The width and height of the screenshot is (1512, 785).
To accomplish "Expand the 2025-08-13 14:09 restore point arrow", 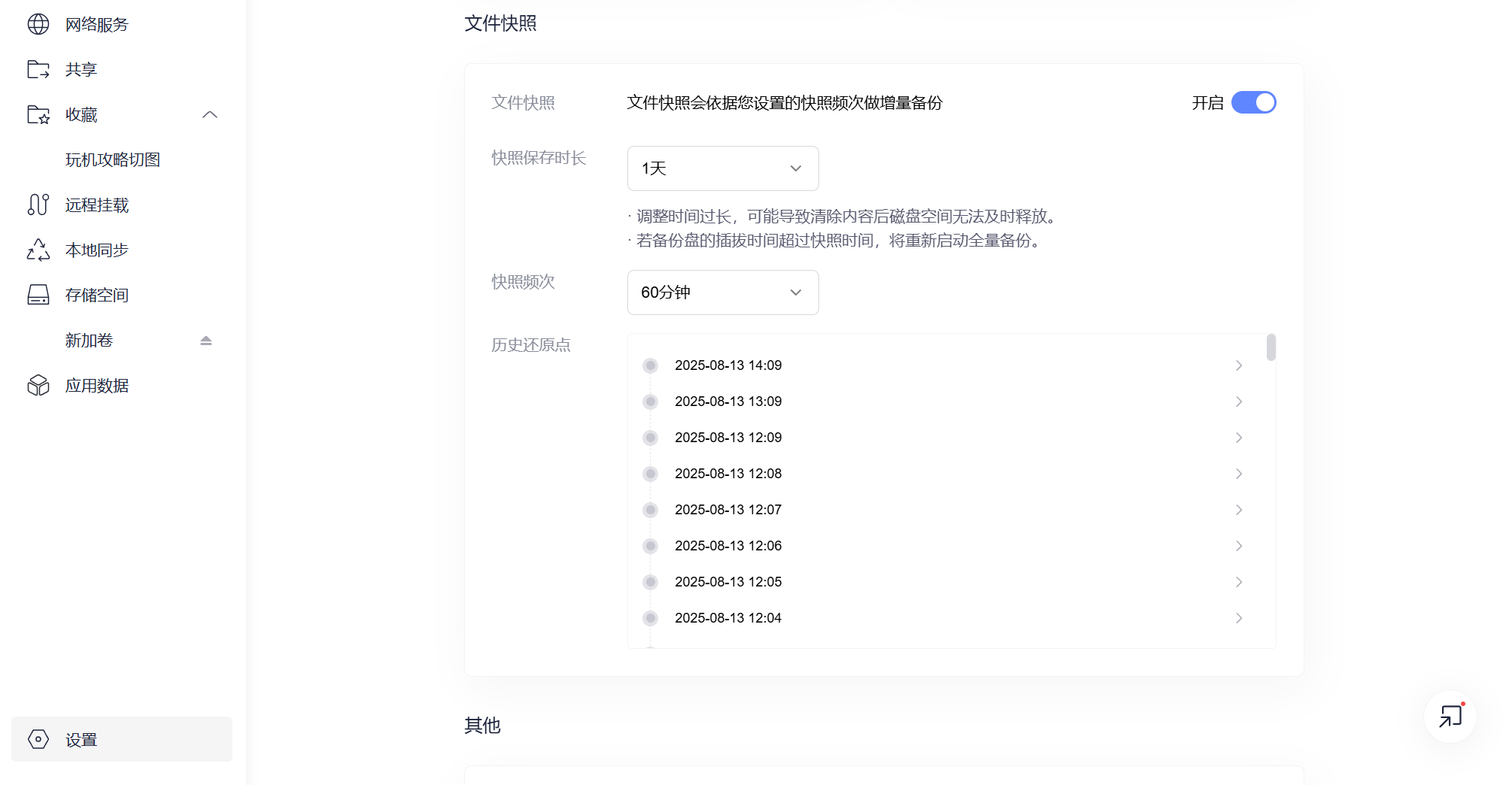I will pyautogui.click(x=1239, y=365).
